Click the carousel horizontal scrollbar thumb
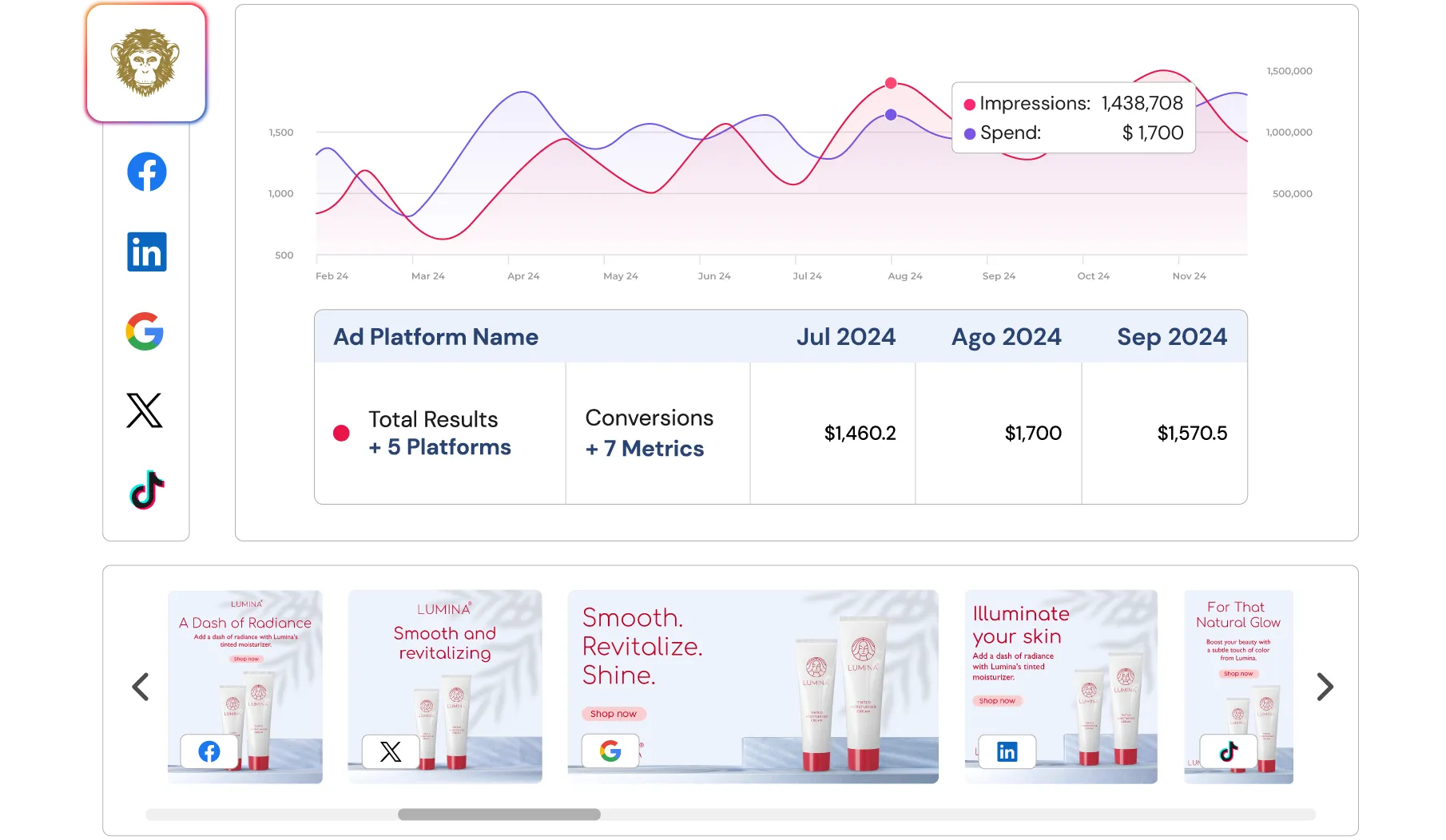This screenshot has height=840, width=1446. [x=499, y=814]
